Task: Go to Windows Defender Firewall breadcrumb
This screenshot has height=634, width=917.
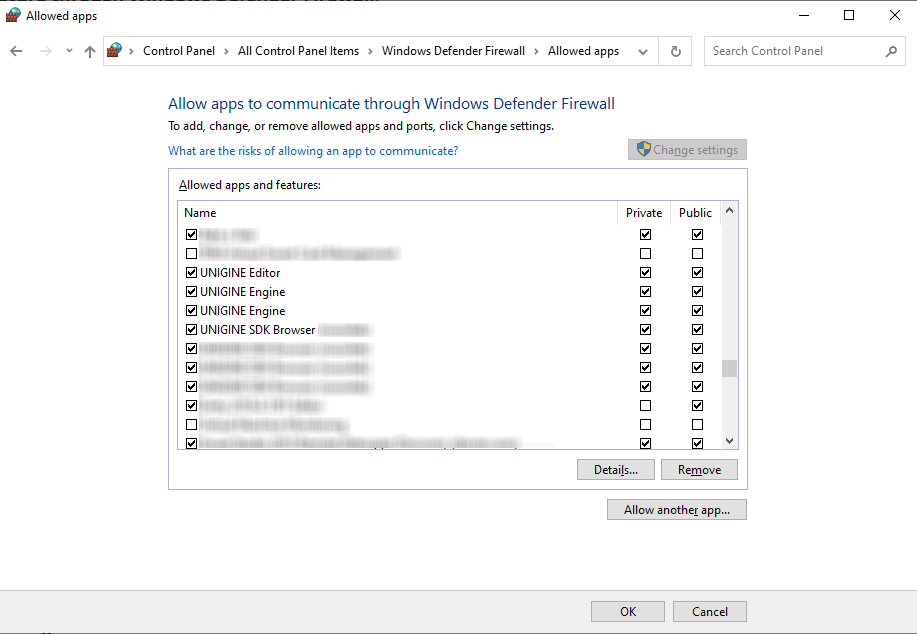Action: [x=453, y=51]
